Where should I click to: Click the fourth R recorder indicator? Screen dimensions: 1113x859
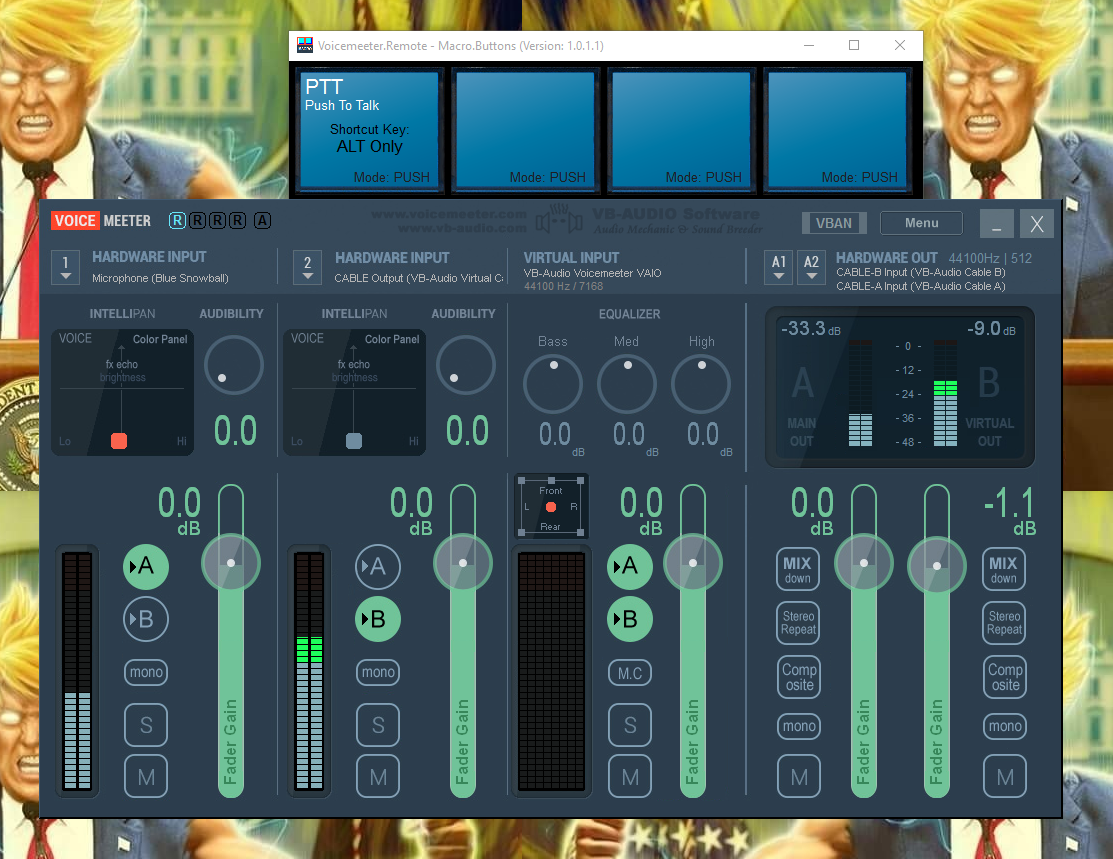tap(238, 221)
